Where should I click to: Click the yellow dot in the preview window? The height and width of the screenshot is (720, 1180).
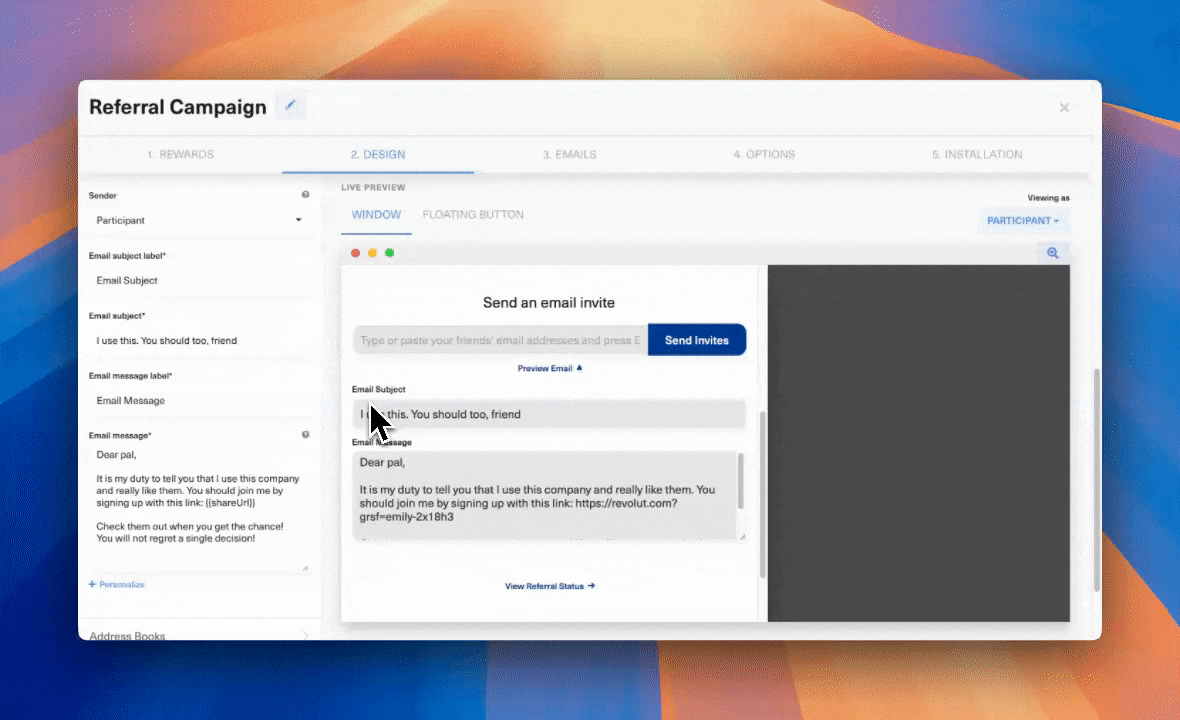click(x=372, y=253)
